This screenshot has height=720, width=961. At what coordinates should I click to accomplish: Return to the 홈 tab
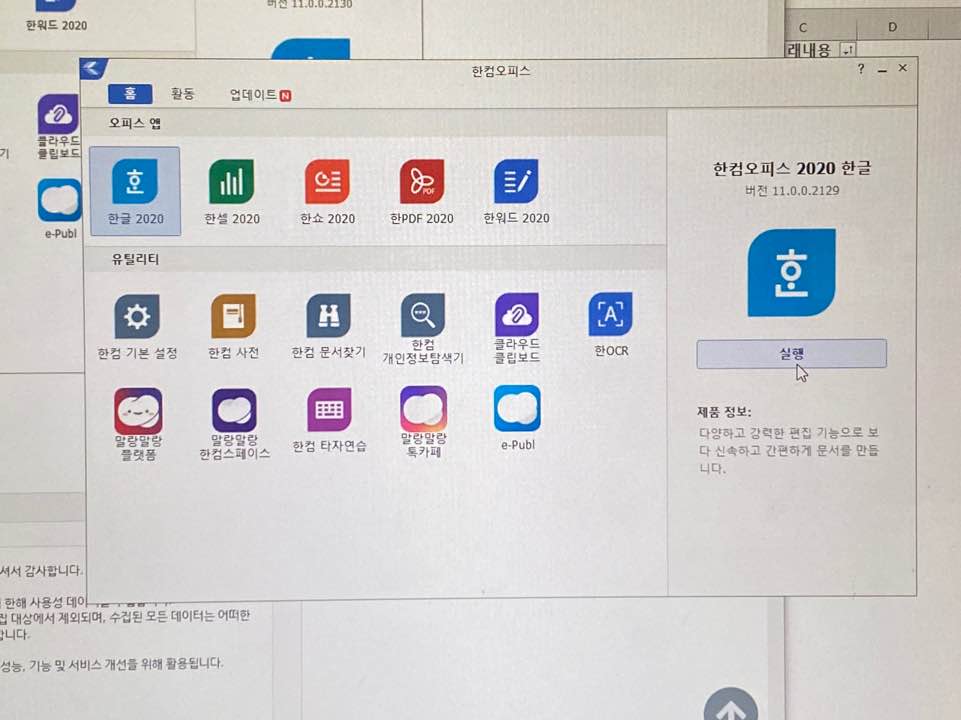(x=132, y=94)
